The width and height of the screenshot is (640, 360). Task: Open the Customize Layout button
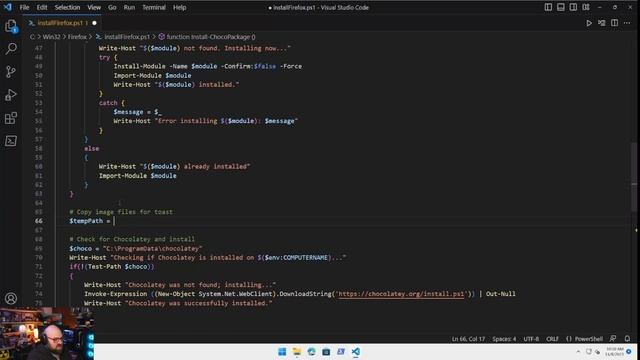tap(586, 7)
